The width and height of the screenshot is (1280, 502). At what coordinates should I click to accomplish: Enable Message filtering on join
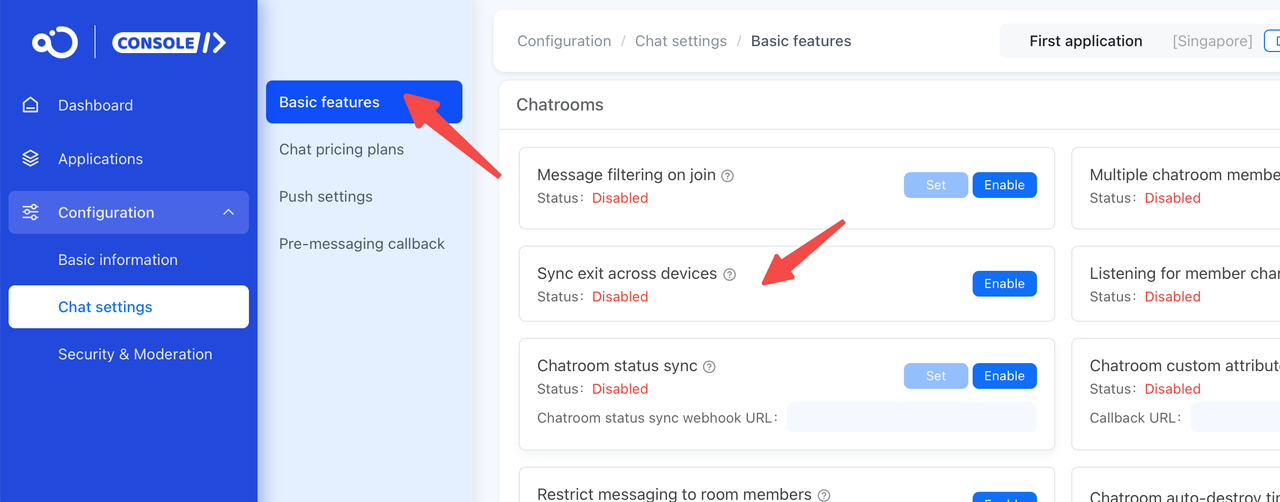(1004, 185)
